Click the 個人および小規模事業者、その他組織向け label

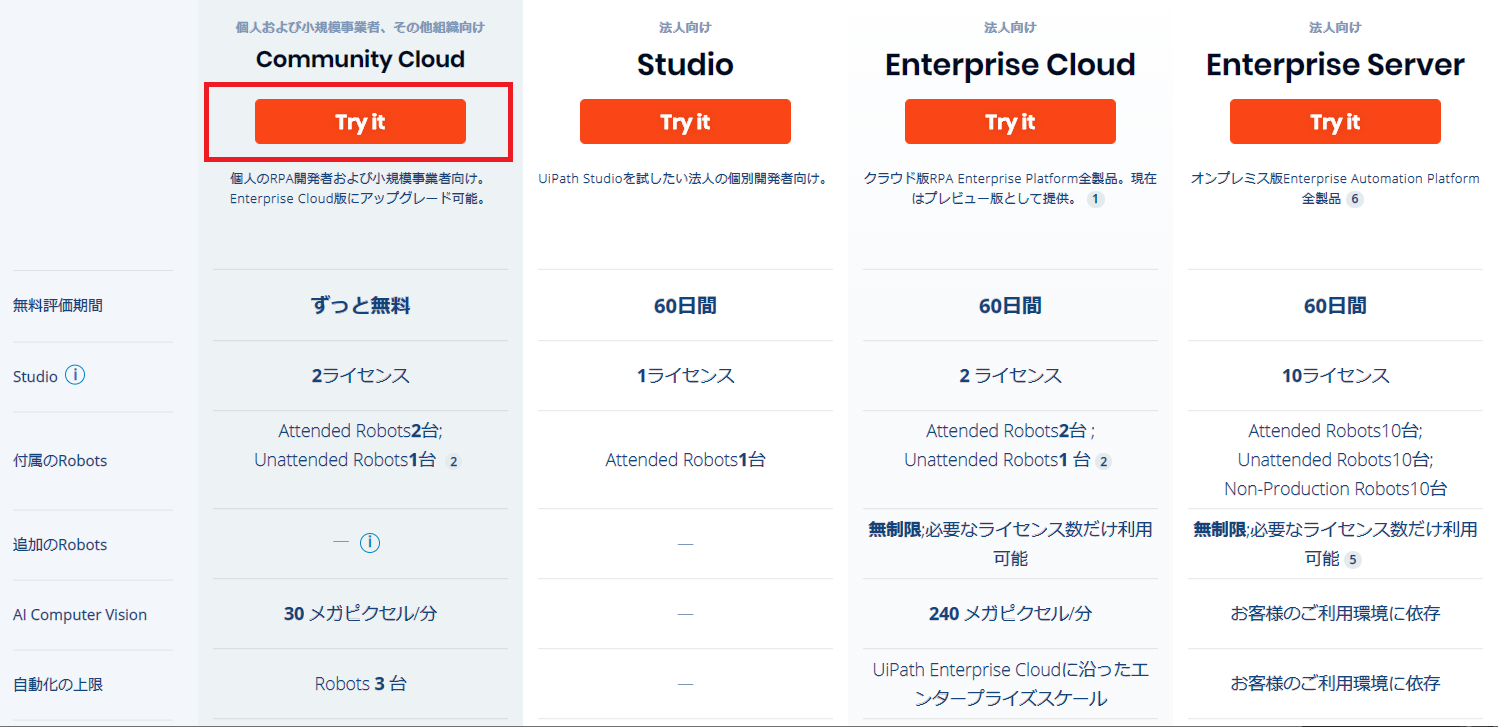coord(360,26)
